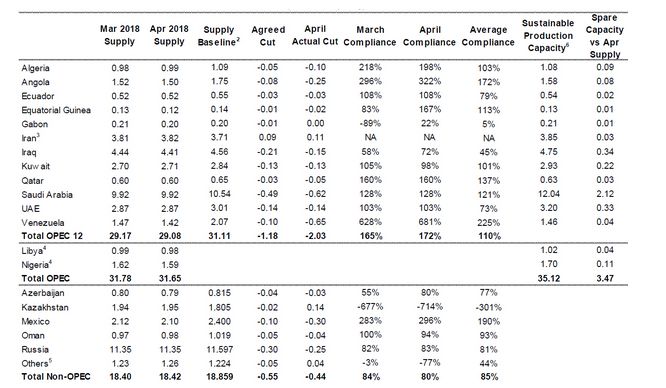Select the Venezuela row label
The image size is (666, 388).
[43, 223]
